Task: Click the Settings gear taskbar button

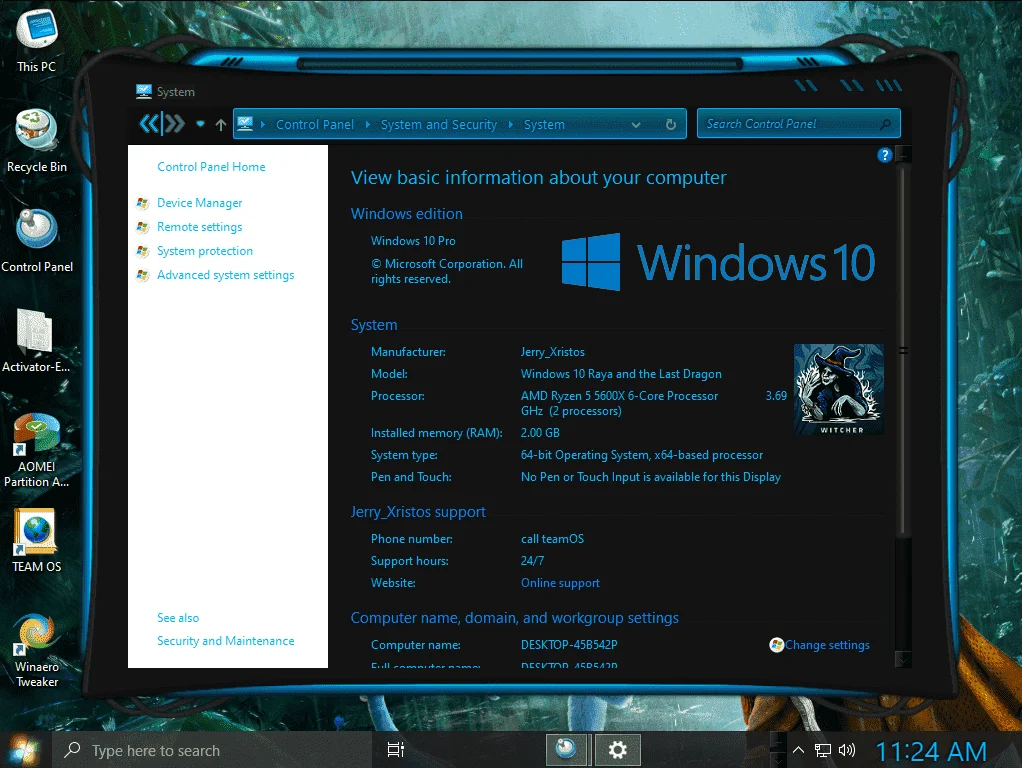Action: tap(617, 750)
